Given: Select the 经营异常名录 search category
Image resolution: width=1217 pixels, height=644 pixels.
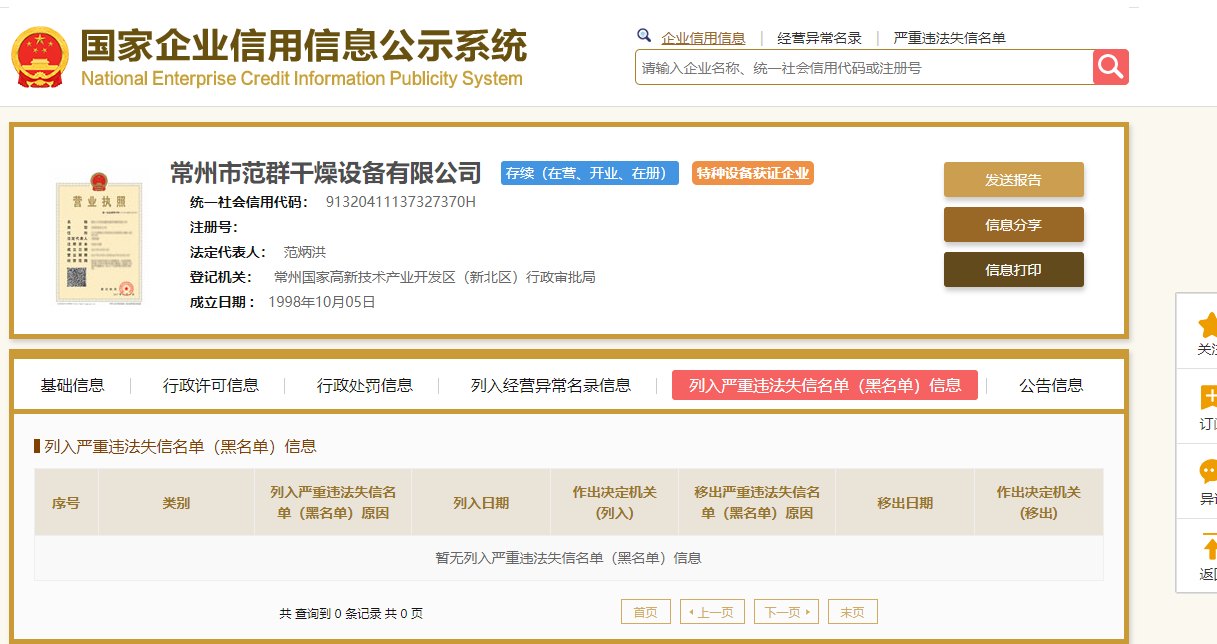Looking at the screenshot, I should (x=819, y=38).
